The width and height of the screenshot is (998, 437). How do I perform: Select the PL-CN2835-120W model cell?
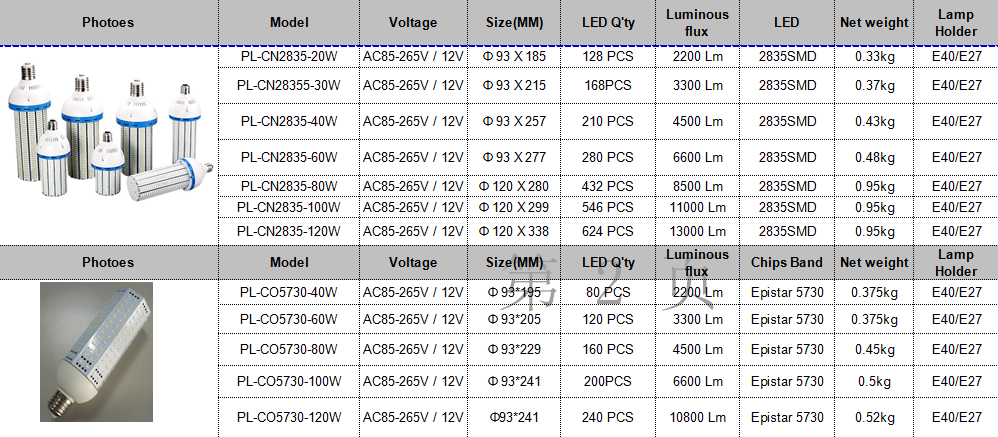point(288,231)
